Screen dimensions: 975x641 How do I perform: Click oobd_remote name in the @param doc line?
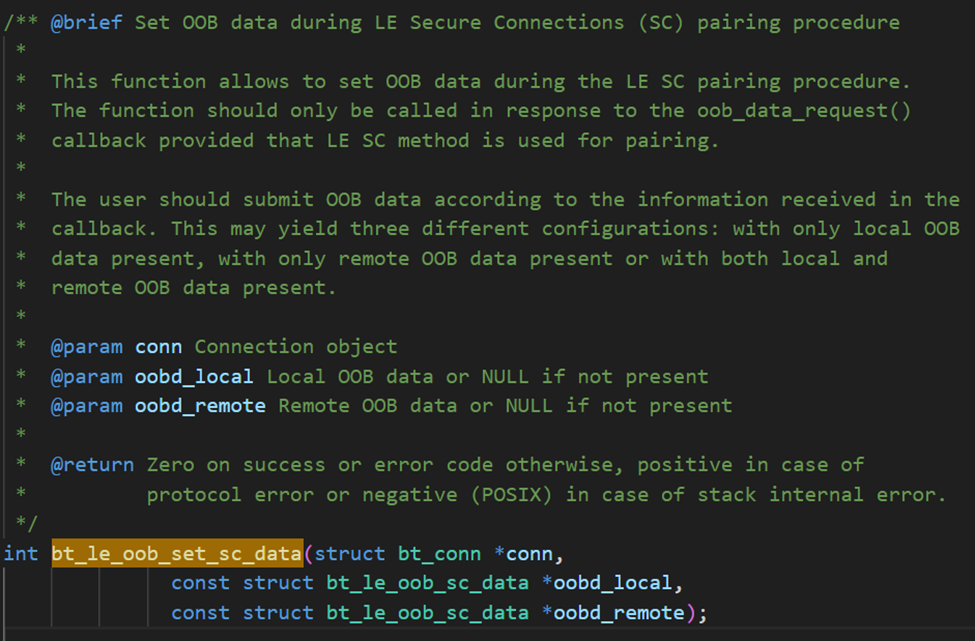pos(200,406)
